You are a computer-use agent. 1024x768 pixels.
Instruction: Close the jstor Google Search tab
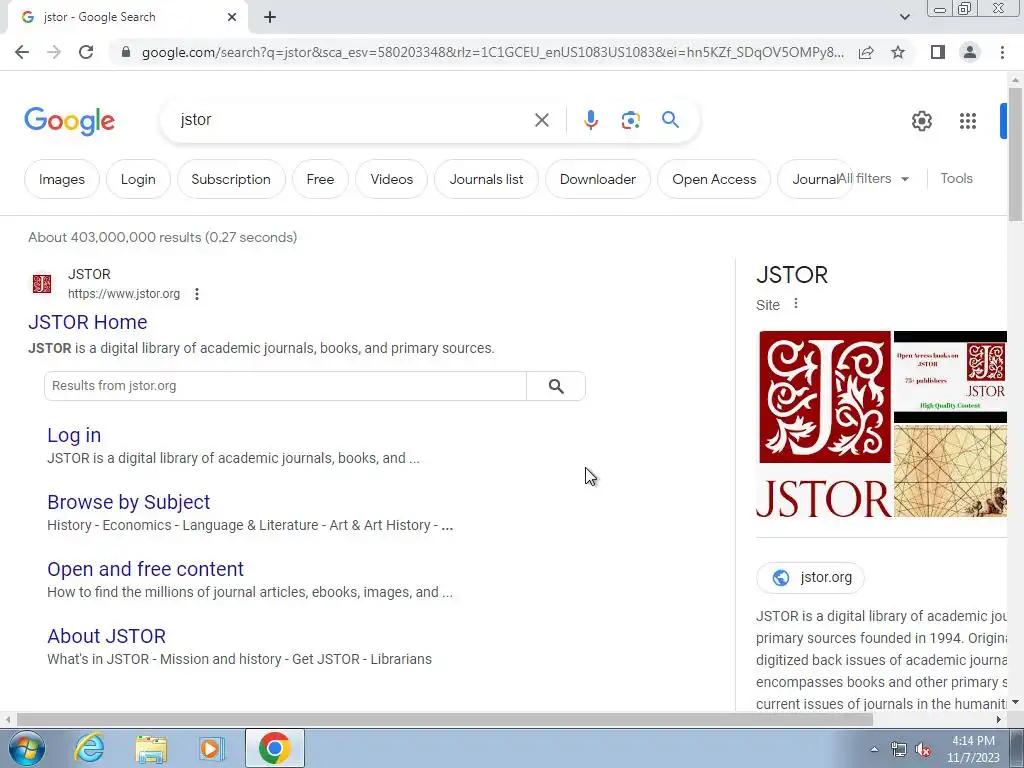[x=232, y=17]
